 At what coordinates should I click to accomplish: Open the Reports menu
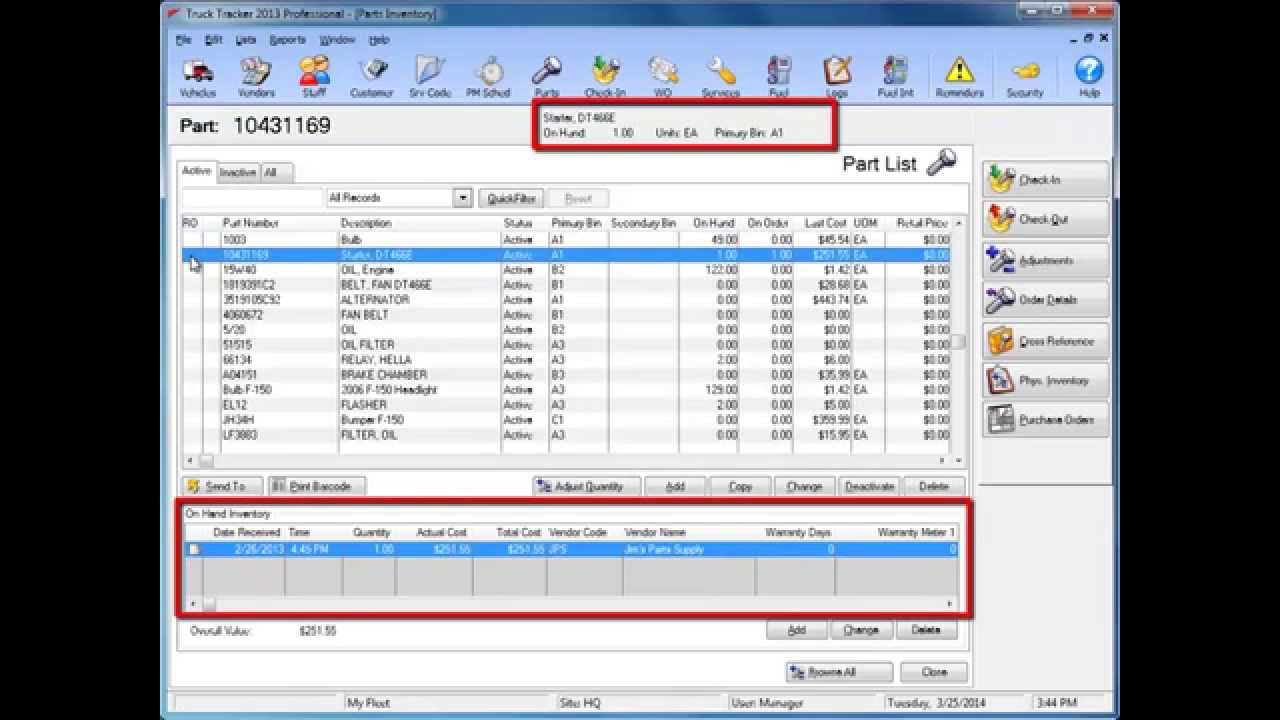288,40
